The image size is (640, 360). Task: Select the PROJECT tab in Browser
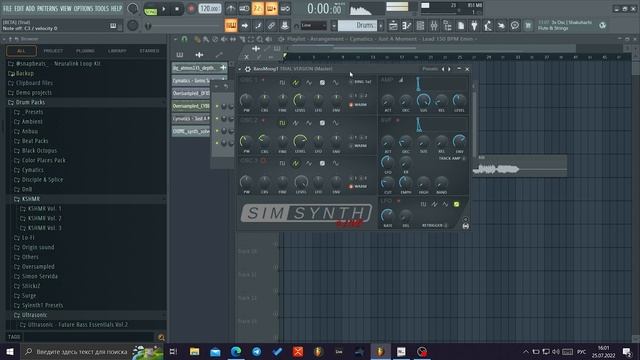click(x=53, y=51)
